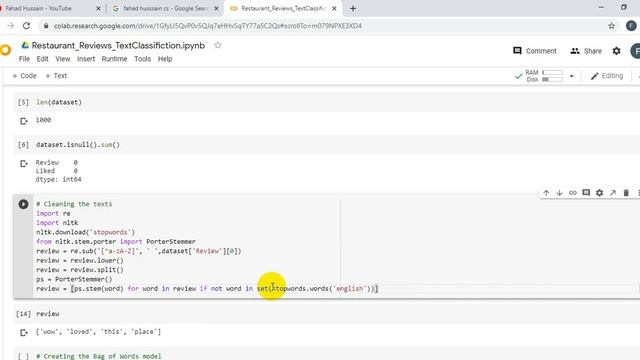The height and width of the screenshot is (360, 640).
Task: Open the Editing mode selector
Action: [607, 76]
